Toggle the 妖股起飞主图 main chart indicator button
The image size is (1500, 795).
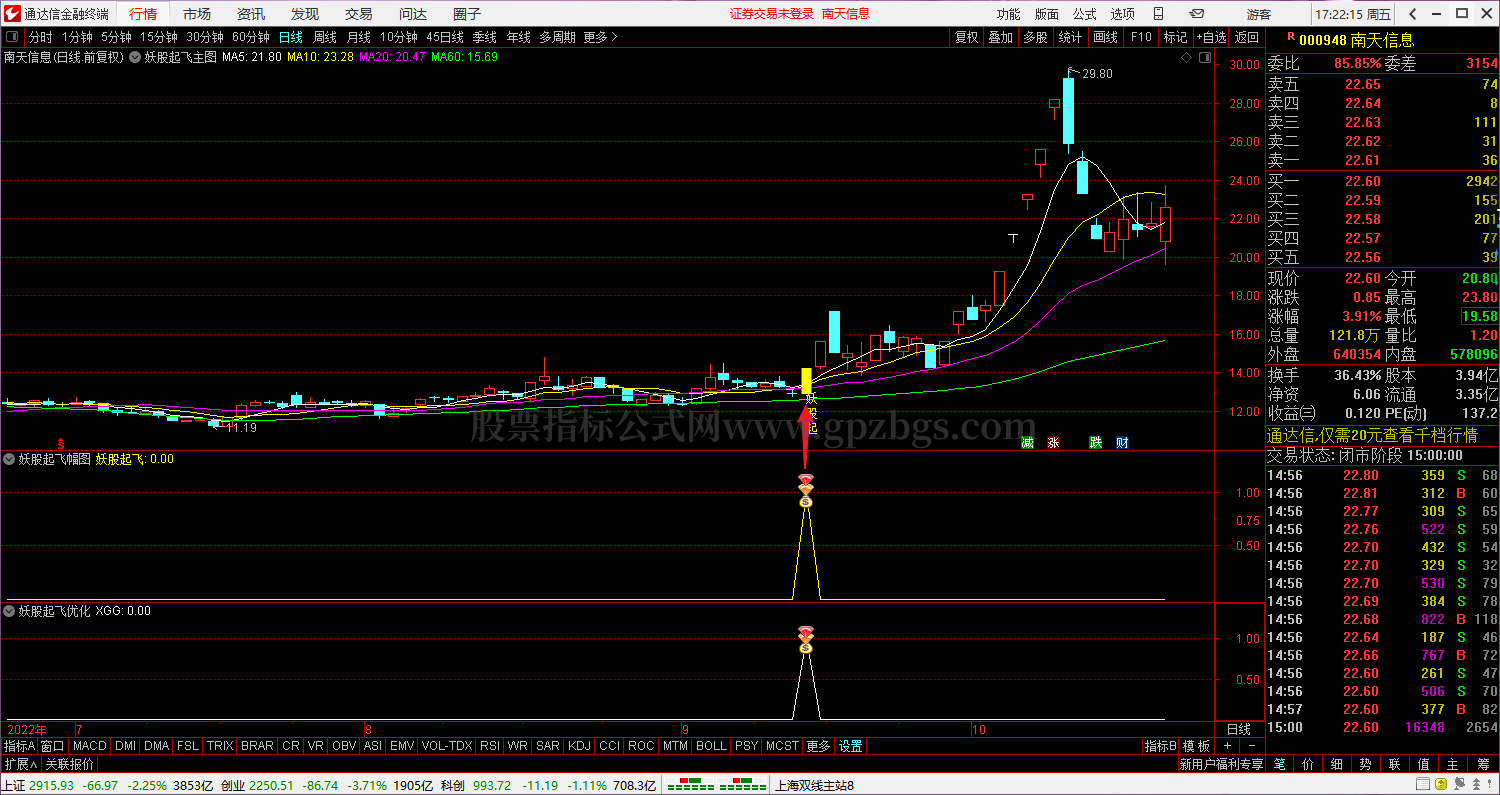click(135, 57)
